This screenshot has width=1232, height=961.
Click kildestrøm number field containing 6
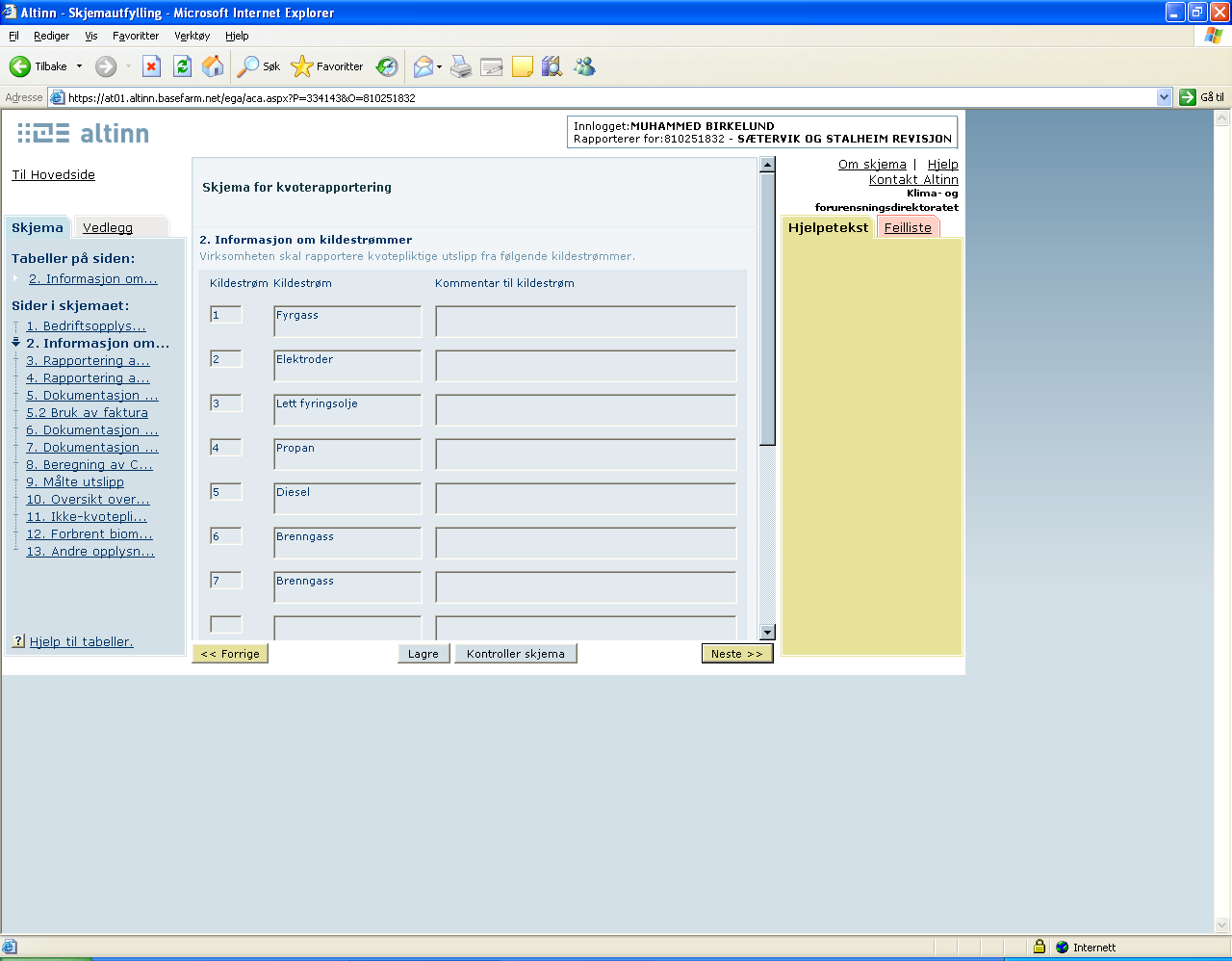pyautogui.click(x=226, y=536)
